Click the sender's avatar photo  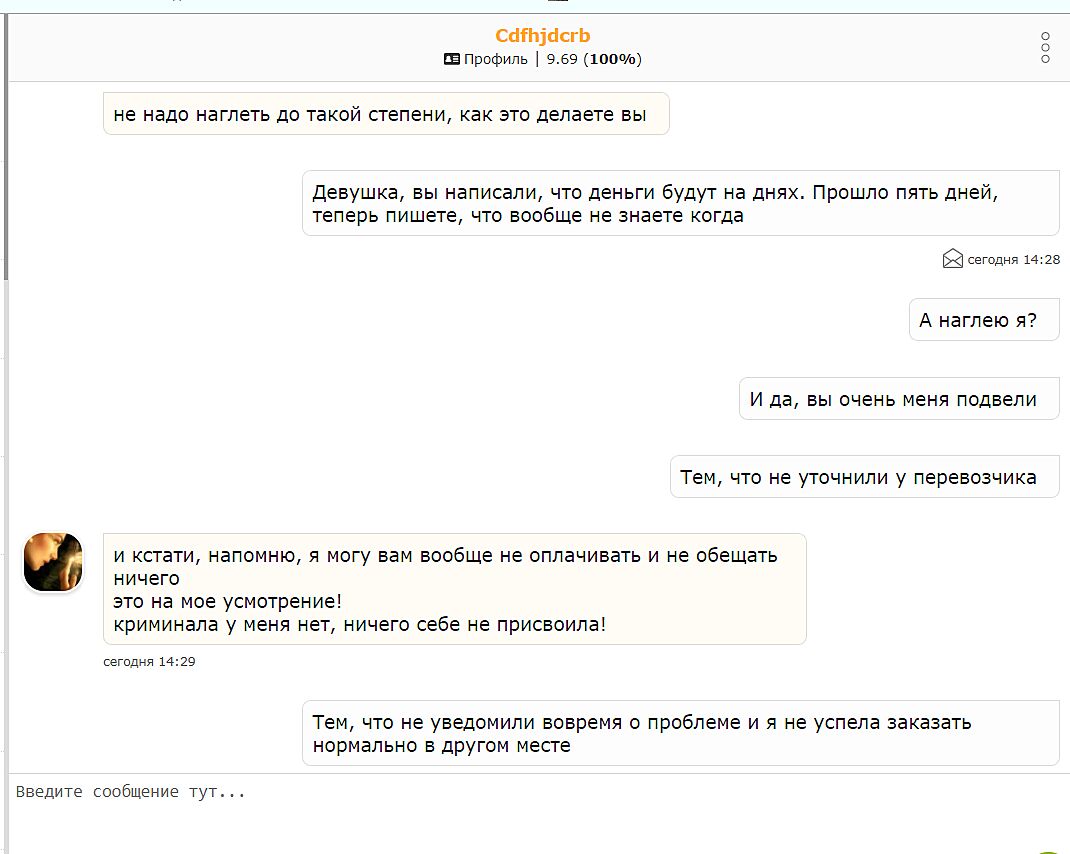(53, 562)
